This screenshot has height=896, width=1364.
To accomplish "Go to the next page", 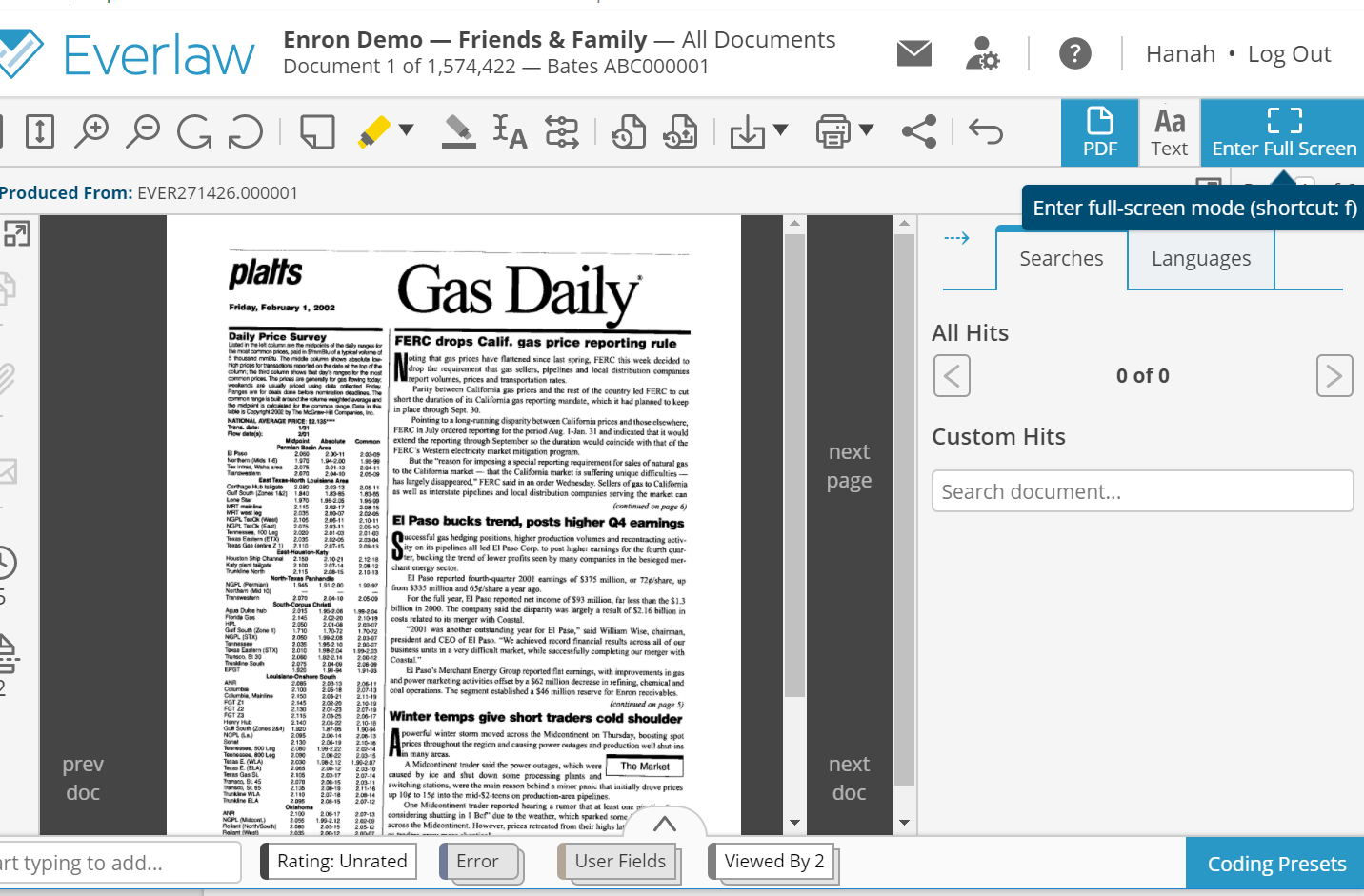I will point(849,466).
